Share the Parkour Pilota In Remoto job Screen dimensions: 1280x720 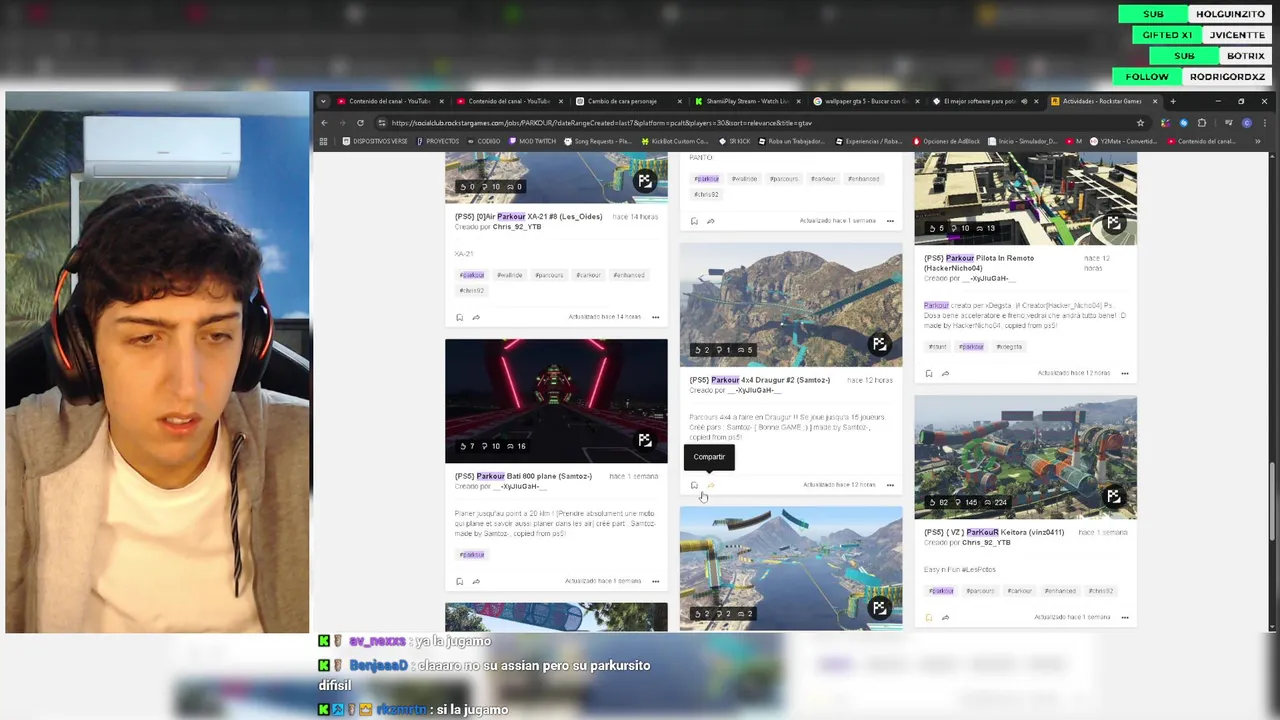(x=945, y=373)
